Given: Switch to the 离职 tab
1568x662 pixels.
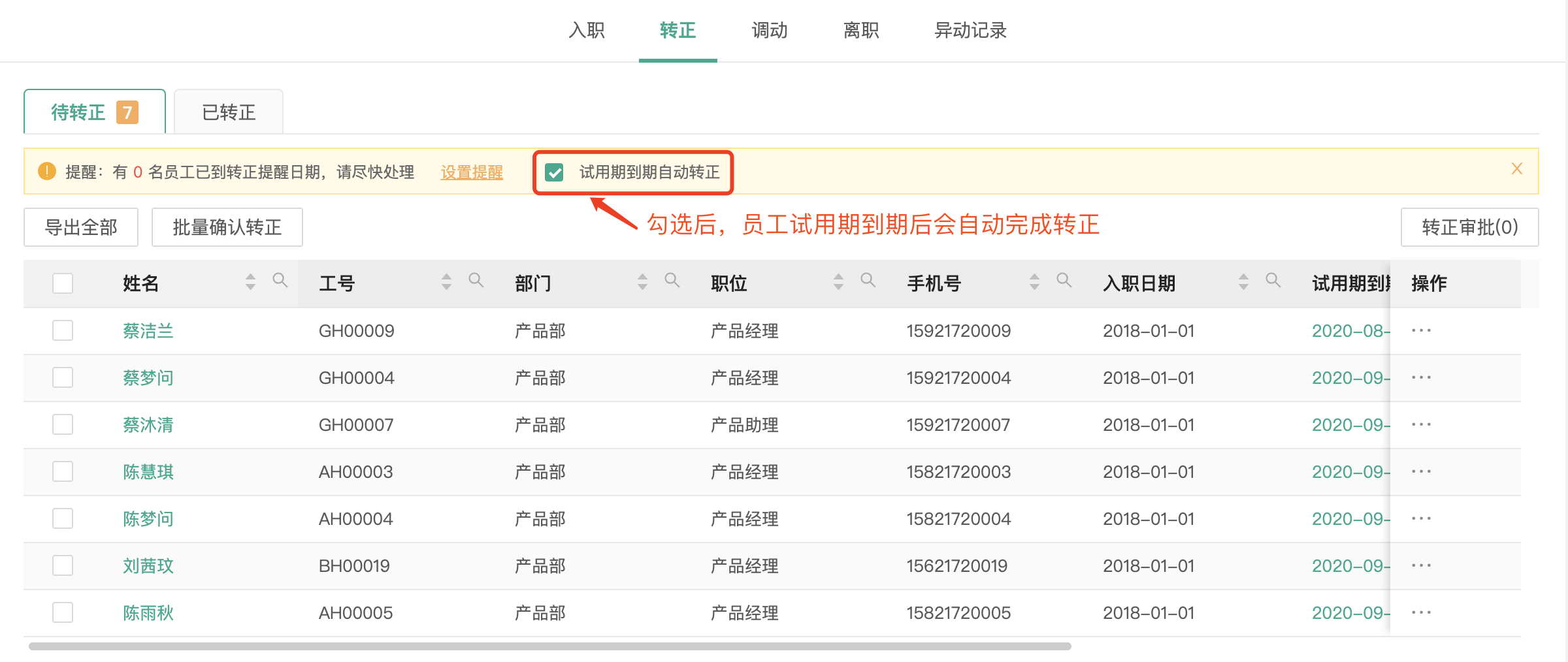Looking at the screenshot, I should 861,30.
